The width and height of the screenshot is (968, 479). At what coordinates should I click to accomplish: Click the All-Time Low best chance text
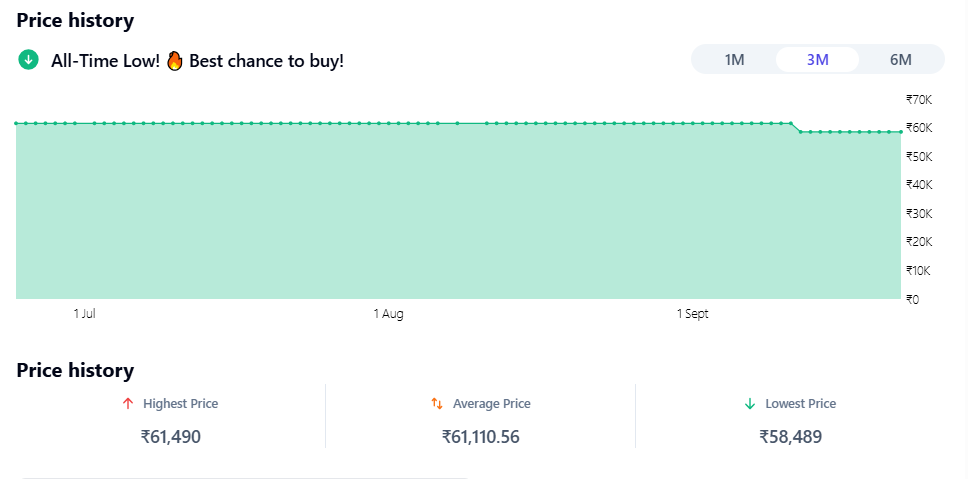tap(197, 61)
